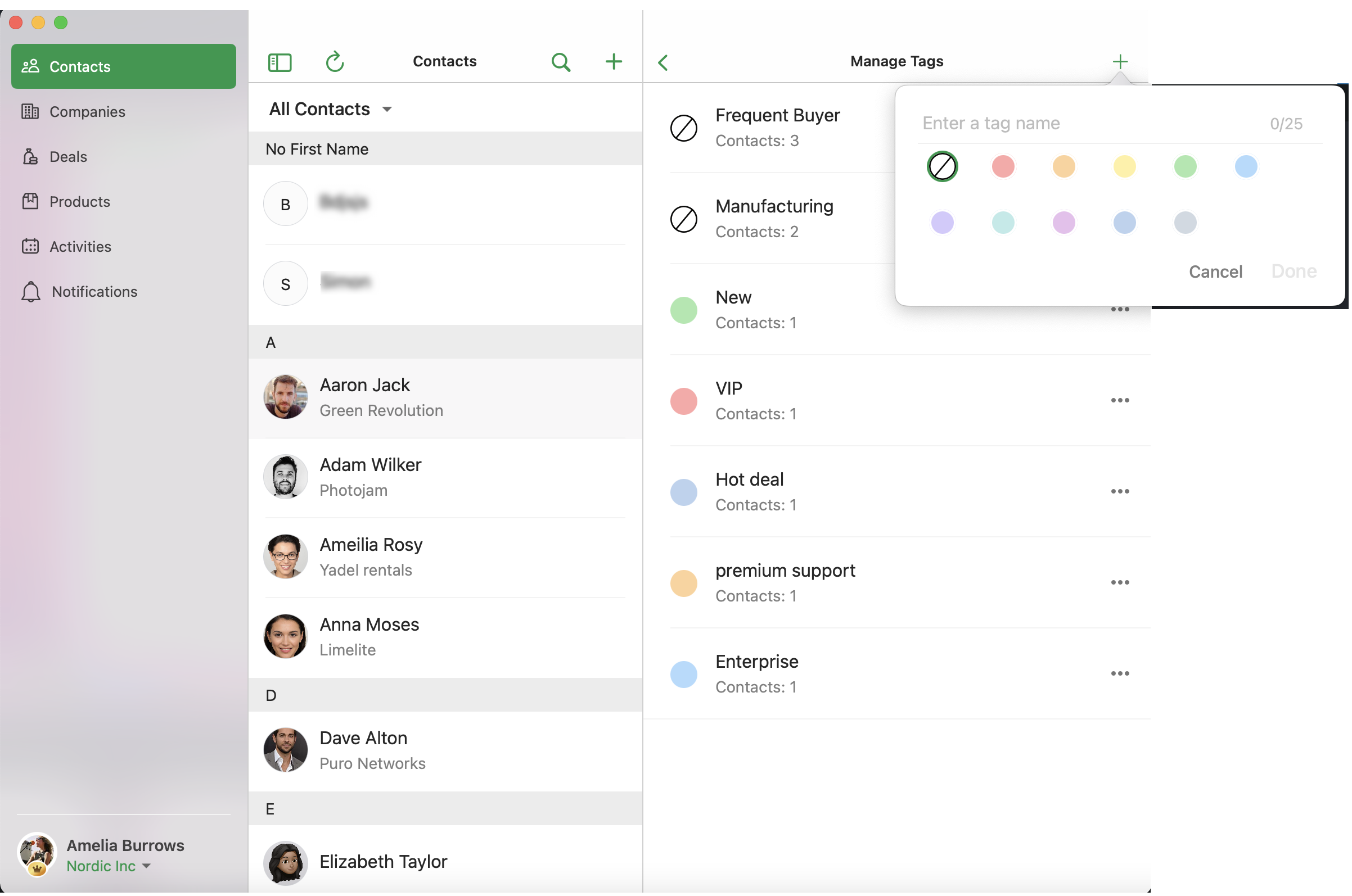Switch to Deals section
Screen dimensions: 1352x896
pyautogui.click(x=68, y=157)
